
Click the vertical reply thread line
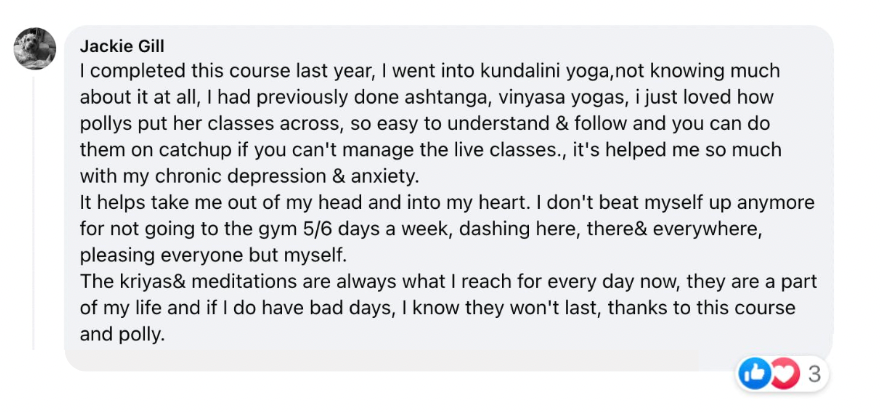(33, 213)
